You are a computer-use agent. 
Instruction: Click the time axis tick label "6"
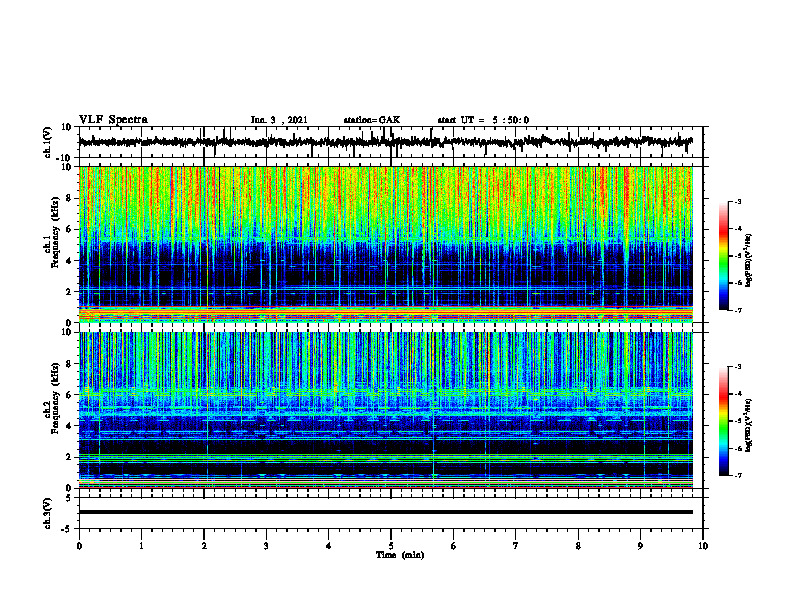(454, 546)
